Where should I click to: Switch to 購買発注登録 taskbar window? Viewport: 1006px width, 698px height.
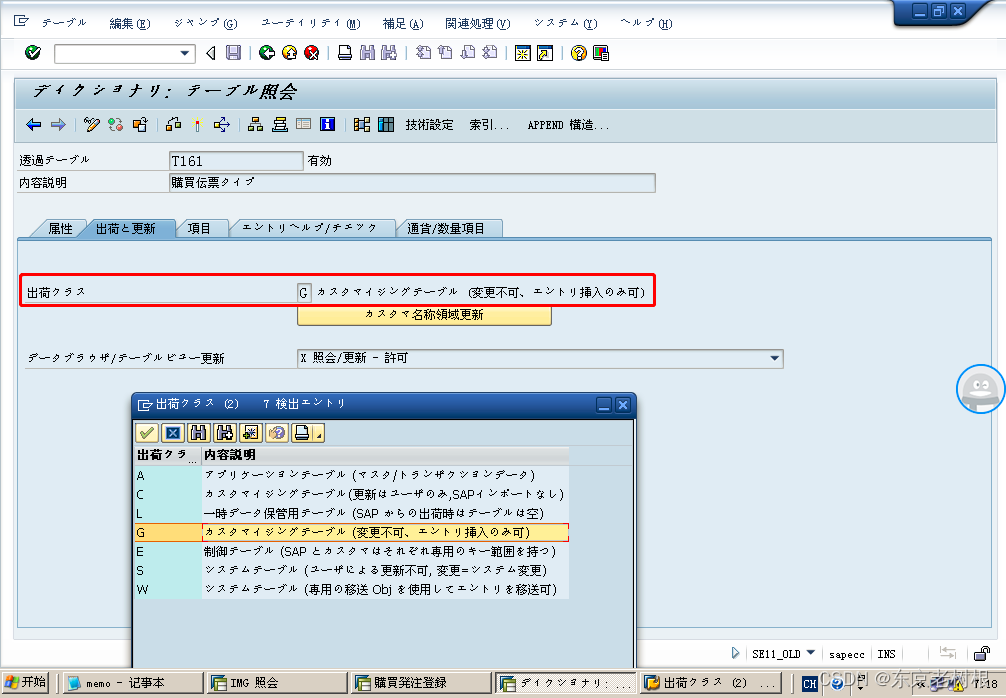421,683
